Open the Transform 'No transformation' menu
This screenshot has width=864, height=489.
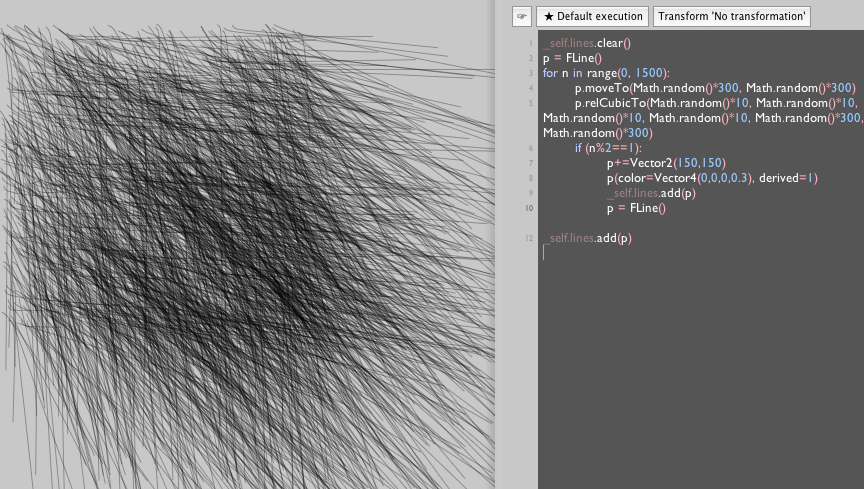pyautogui.click(x=731, y=17)
